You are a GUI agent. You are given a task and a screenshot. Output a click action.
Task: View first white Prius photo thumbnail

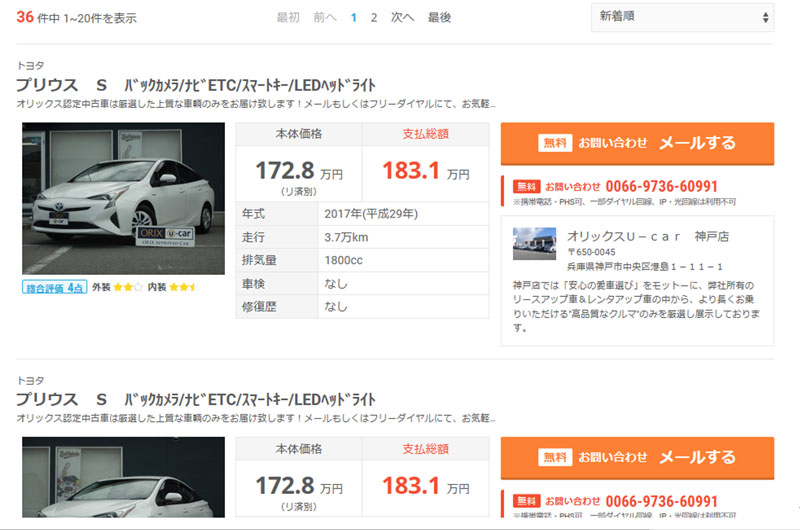point(123,198)
